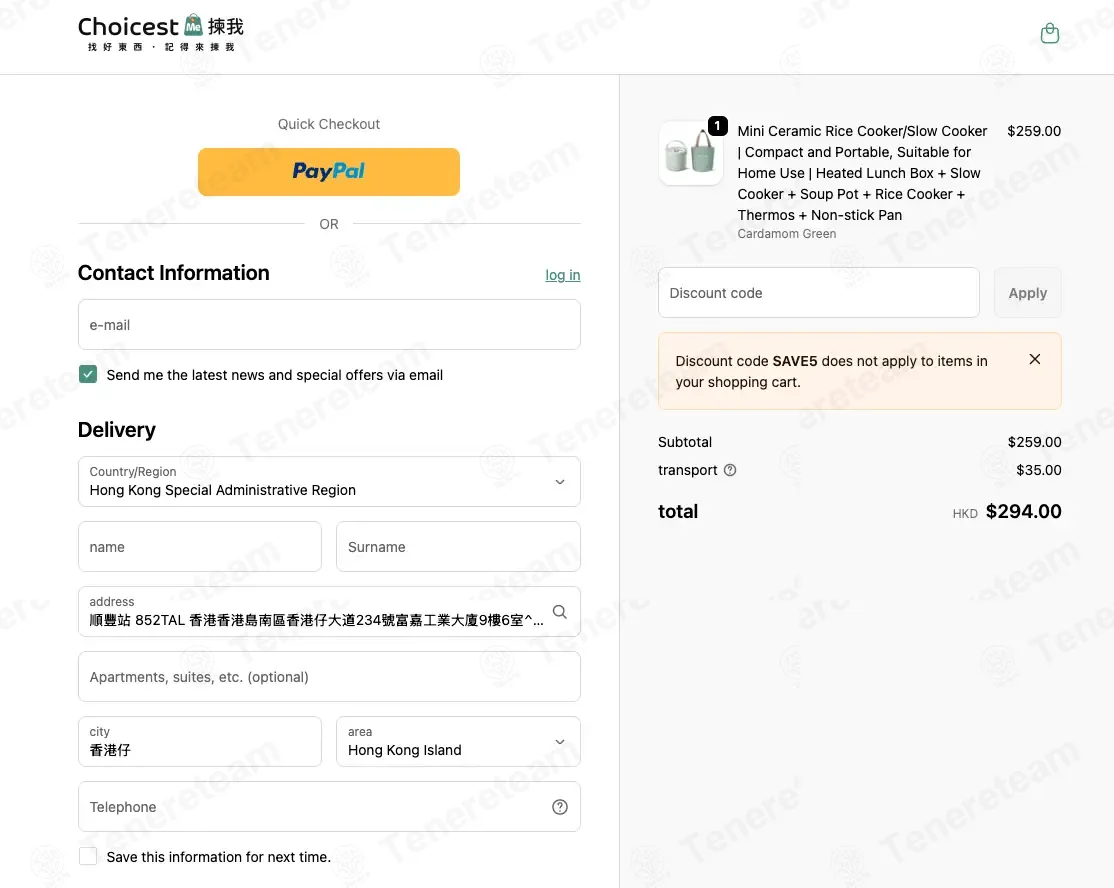1114x888 pixels.
Task: Click the address search magnifier icon
Action: (x=560, y=612)
